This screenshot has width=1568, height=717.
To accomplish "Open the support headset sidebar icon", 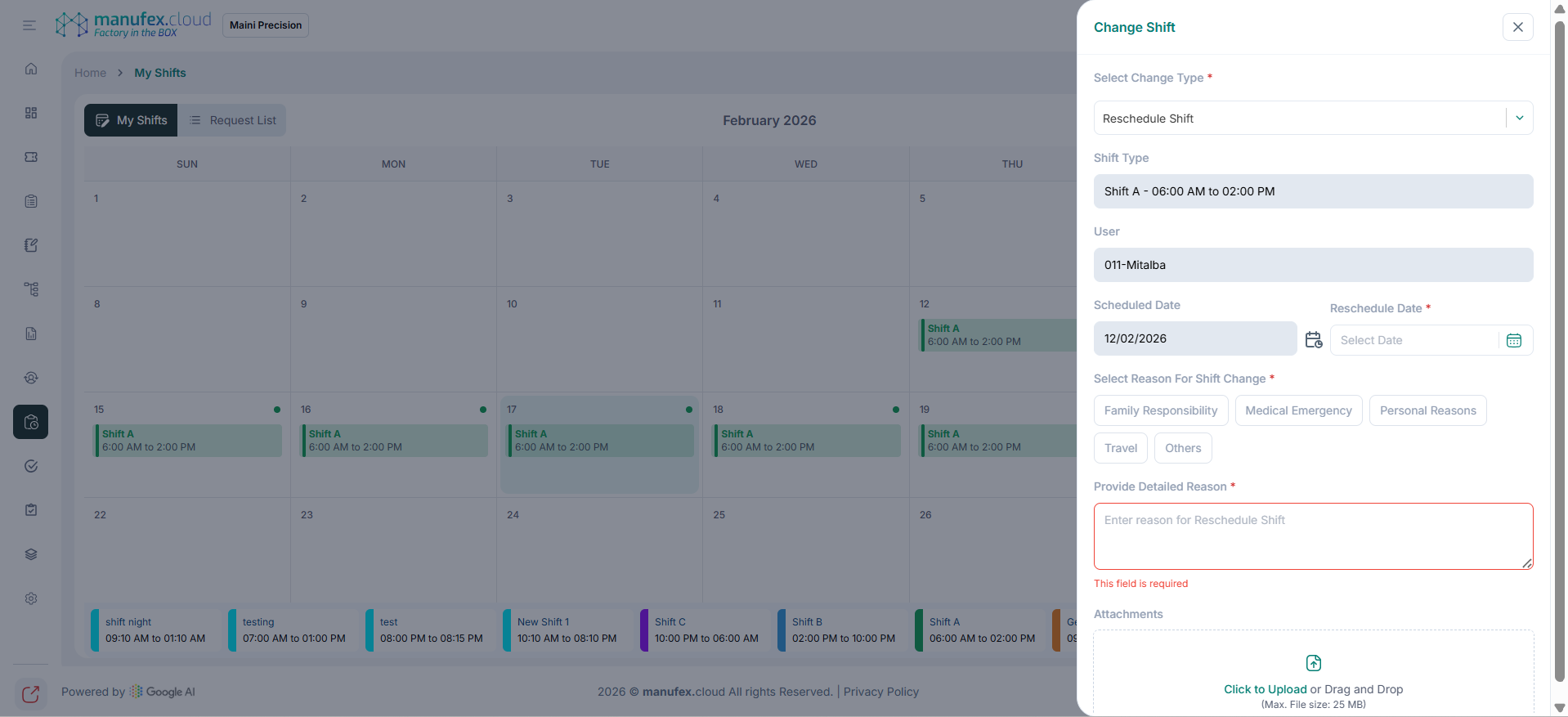I will pos(31,378).
